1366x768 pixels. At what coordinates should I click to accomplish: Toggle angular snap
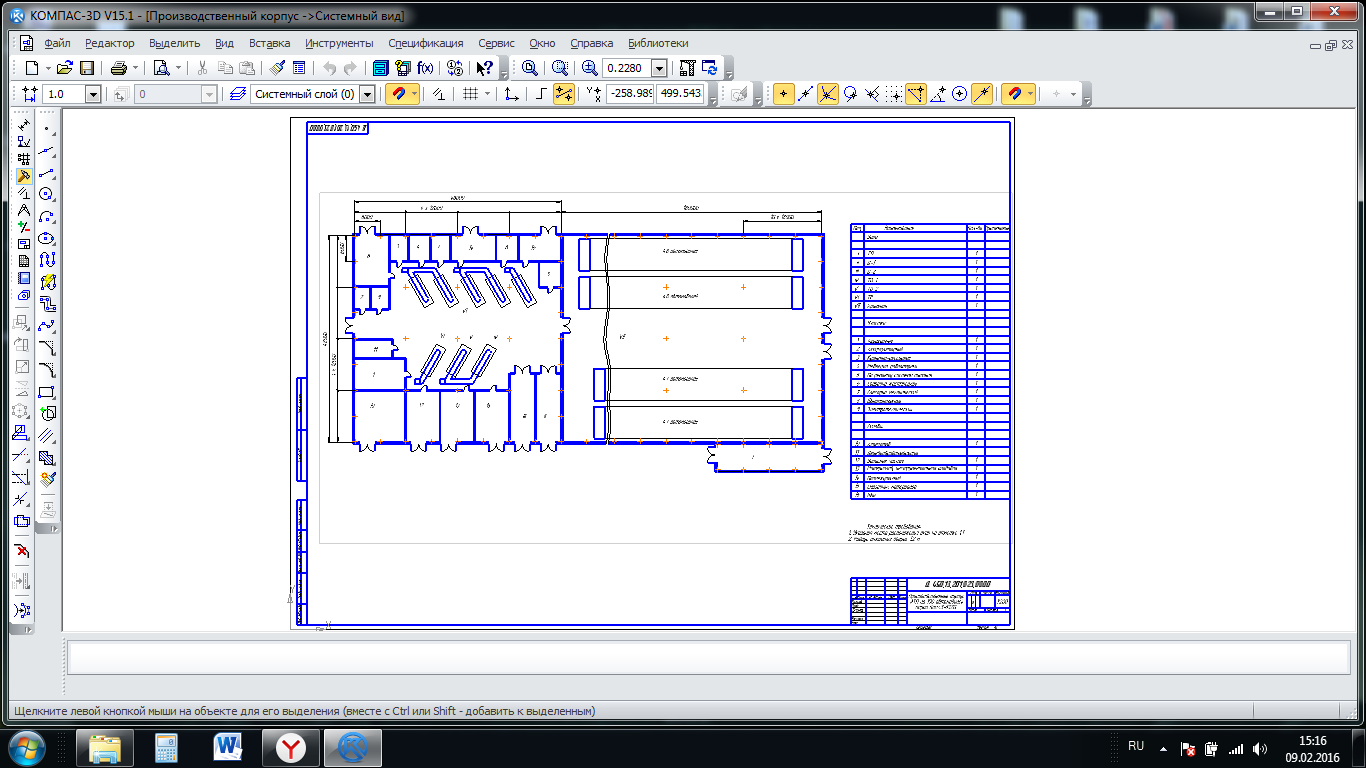(x=938, y=94)
